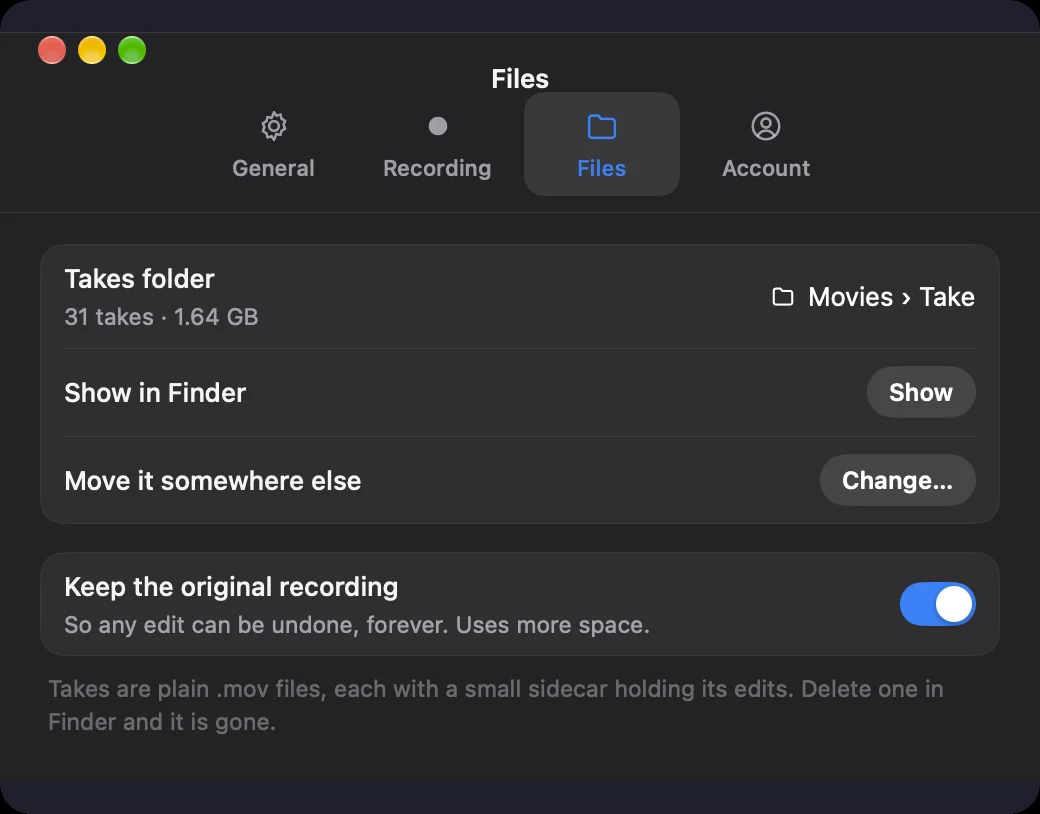The width and height of the screenshot is (1040, 814).
Task: Open the General tab gear icon
Action: click(x=273, y=126)
